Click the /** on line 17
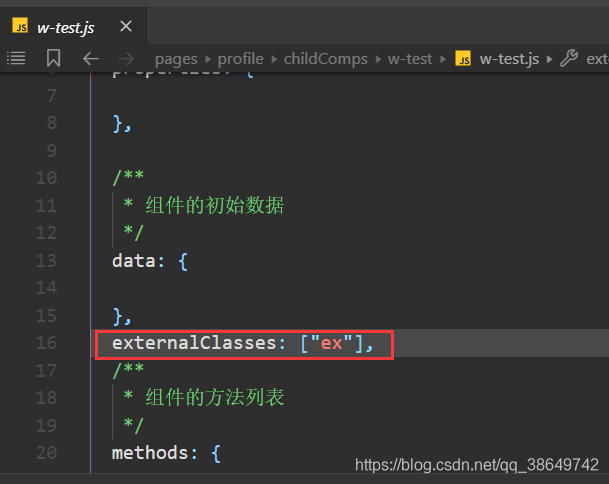 pyautogui.click(x=128, y=370)
